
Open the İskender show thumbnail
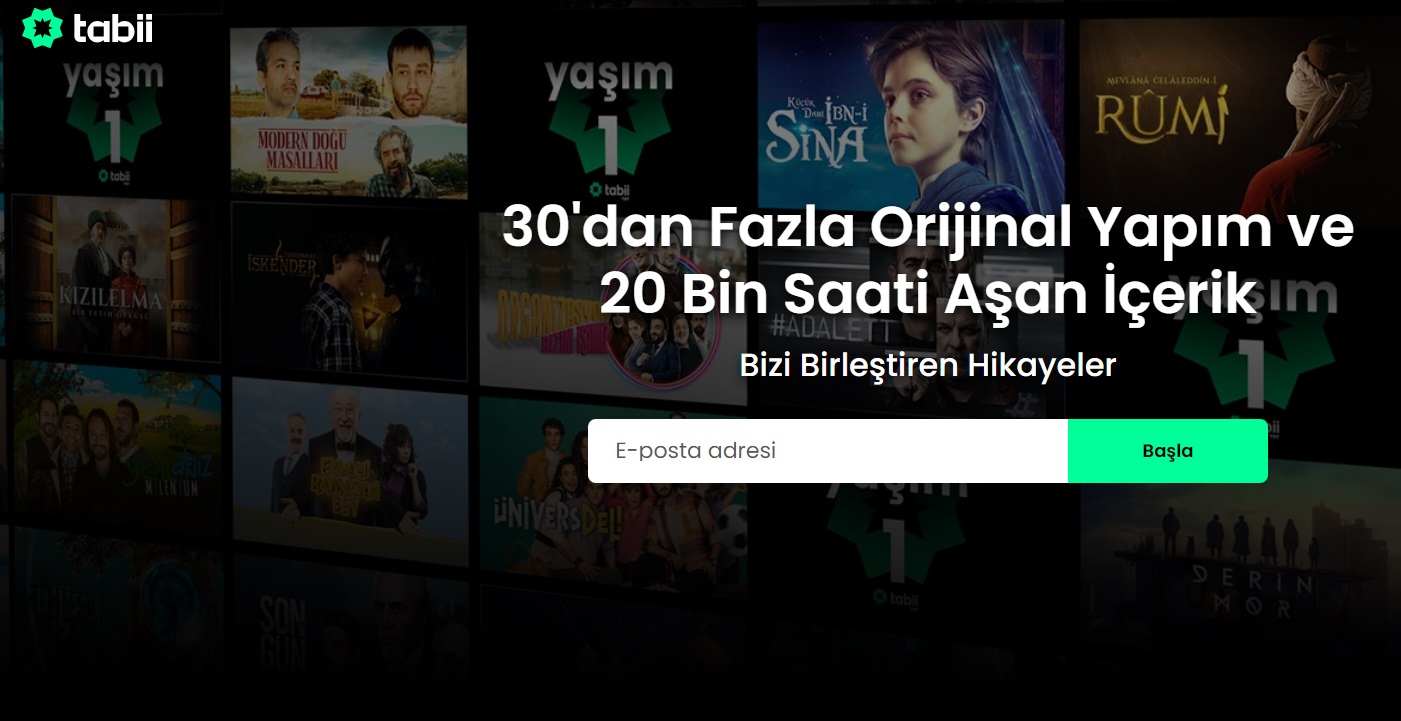tap(348, 290)
